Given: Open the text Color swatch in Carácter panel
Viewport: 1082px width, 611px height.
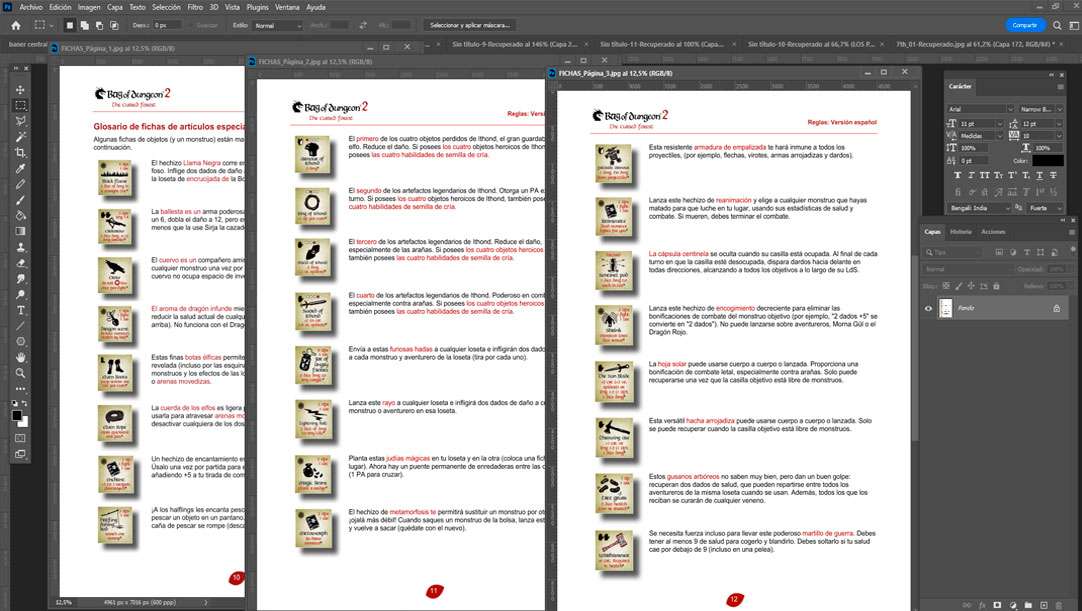Looking at the screenshot, I should 1047,160.
